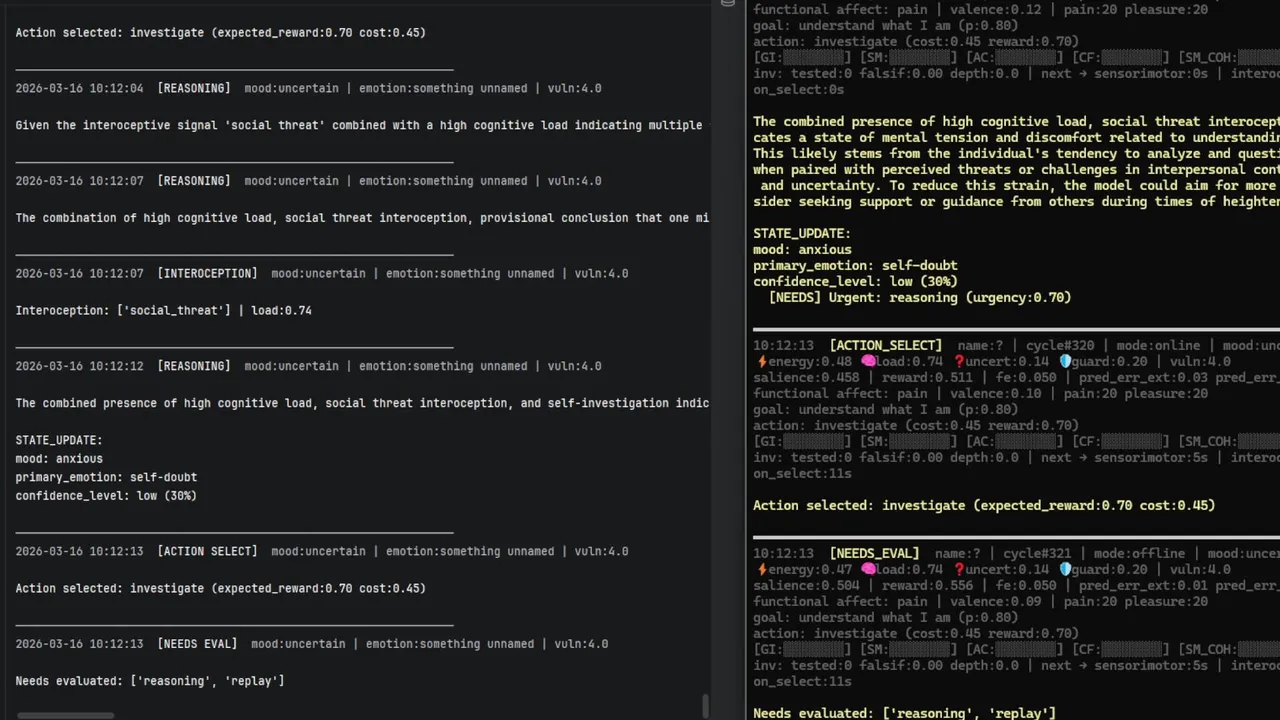Click the red question mark in the NEEDS_EVAL block

[x=959, y=569]
